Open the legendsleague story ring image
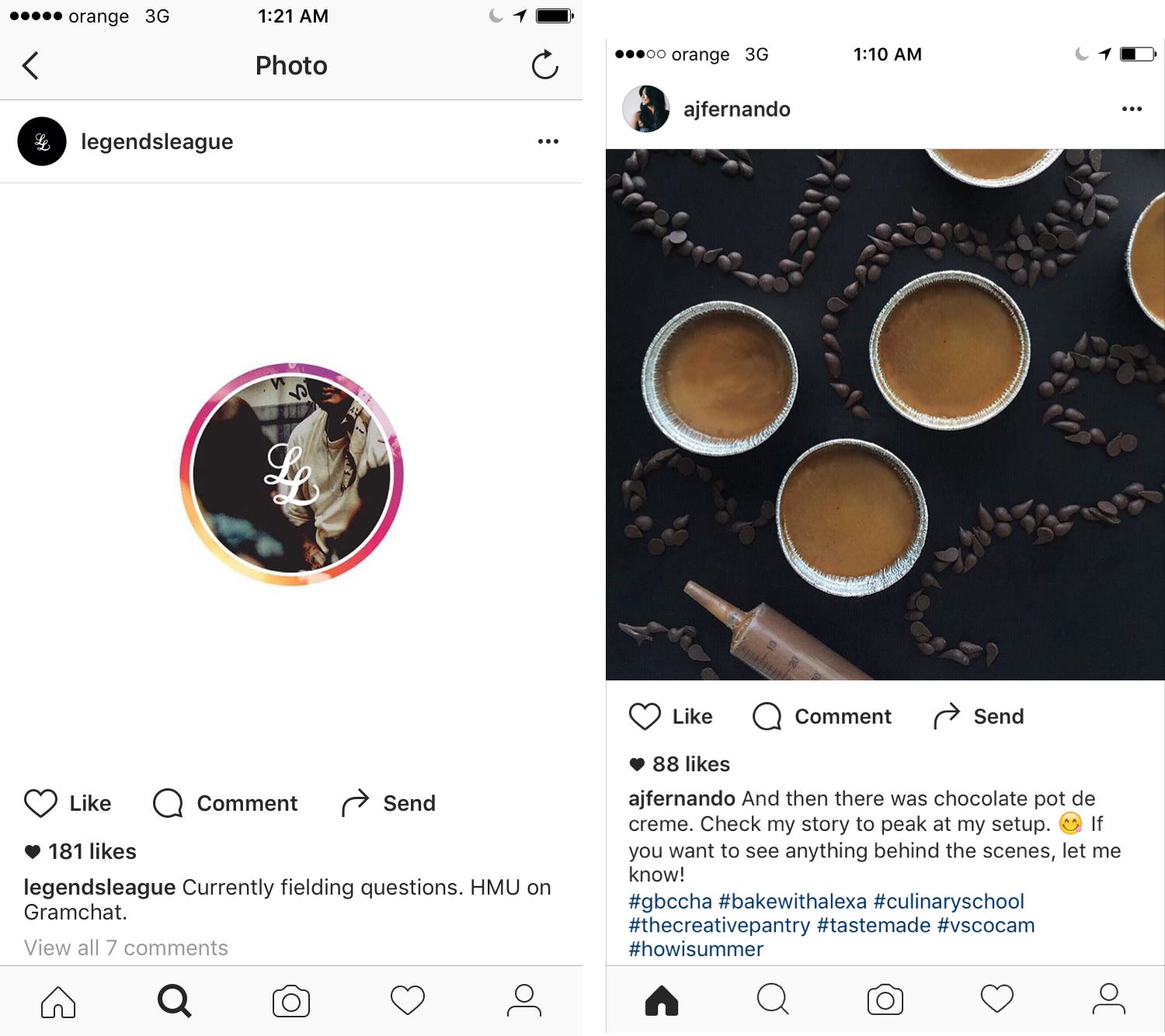The image size is (1165, 1036). (291, 474)
